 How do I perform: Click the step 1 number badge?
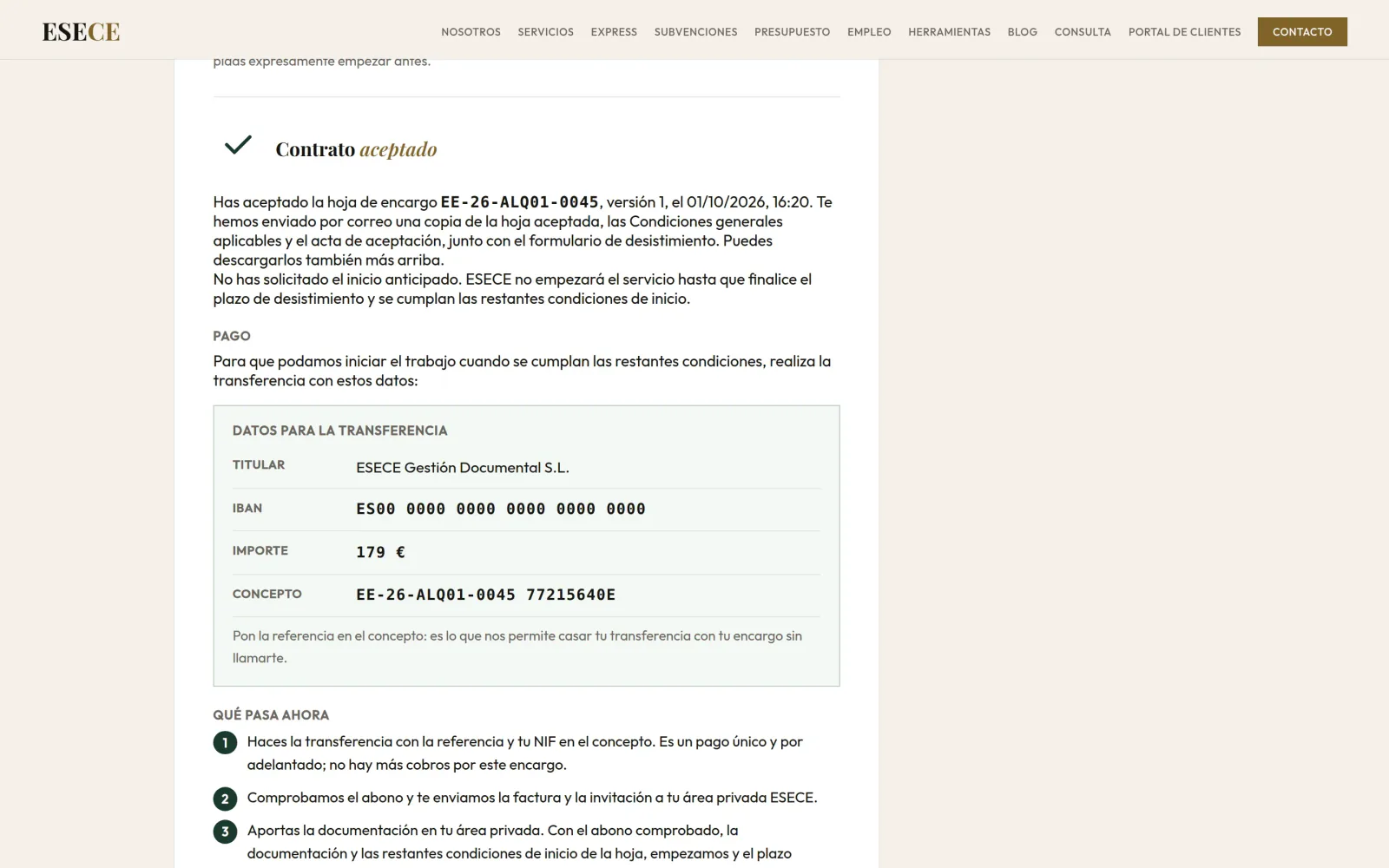(x=225, y=743)
